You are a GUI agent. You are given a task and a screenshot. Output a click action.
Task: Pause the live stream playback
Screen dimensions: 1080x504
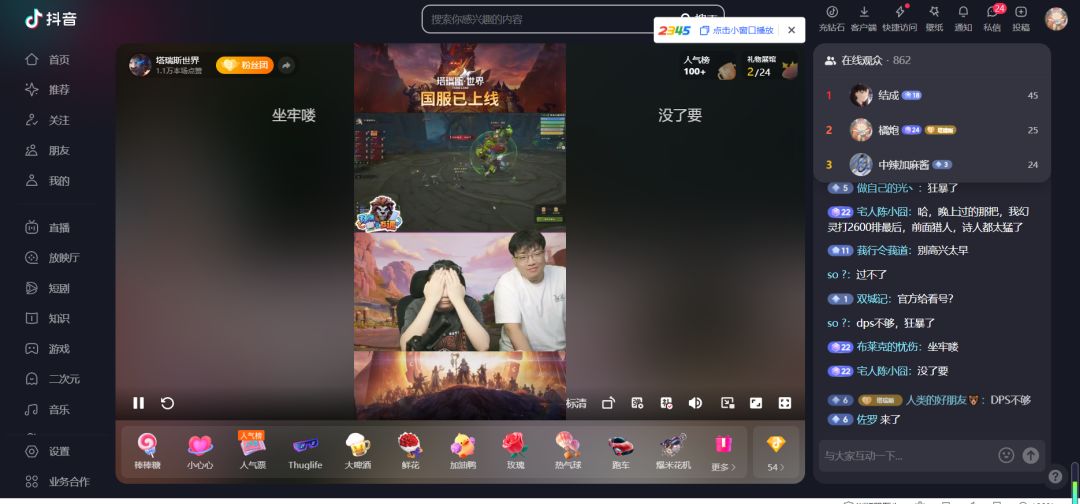pos(138,403)
